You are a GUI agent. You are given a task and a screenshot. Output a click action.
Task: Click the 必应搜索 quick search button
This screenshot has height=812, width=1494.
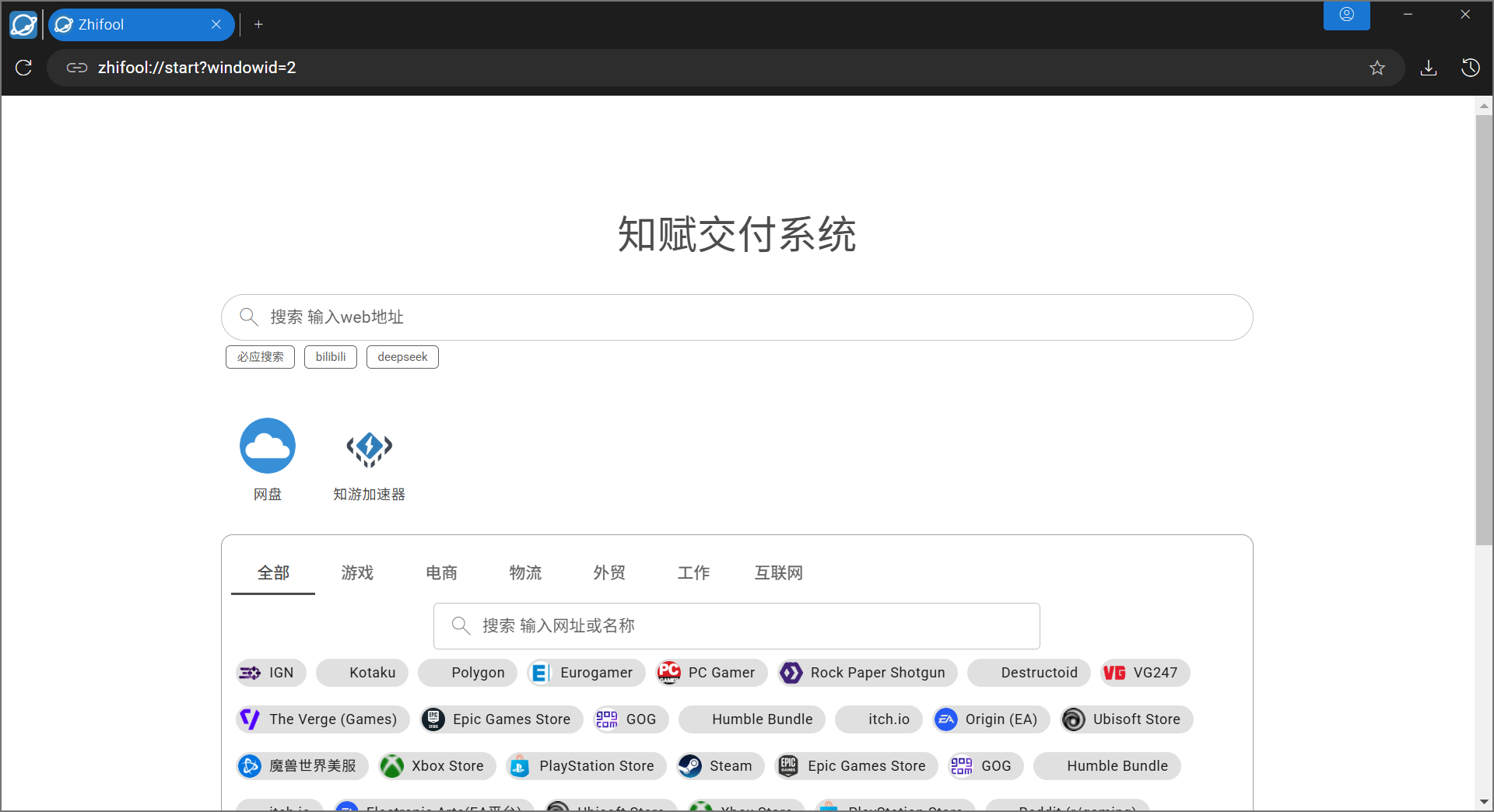tap(260, 357)
